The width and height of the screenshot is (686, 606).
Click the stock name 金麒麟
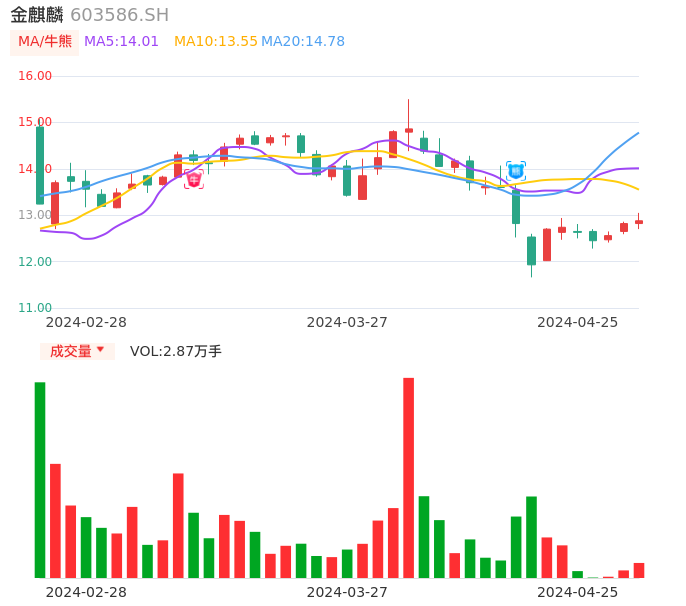click(37, 15)
